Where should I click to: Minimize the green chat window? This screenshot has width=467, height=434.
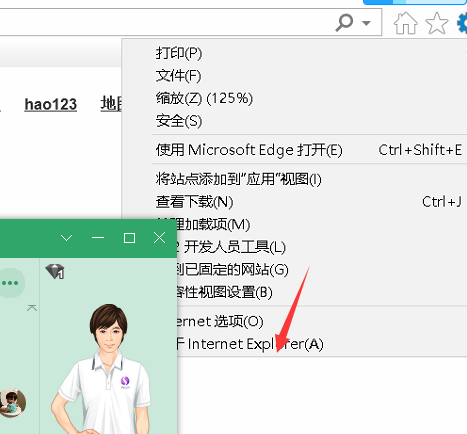pos(98,238)
